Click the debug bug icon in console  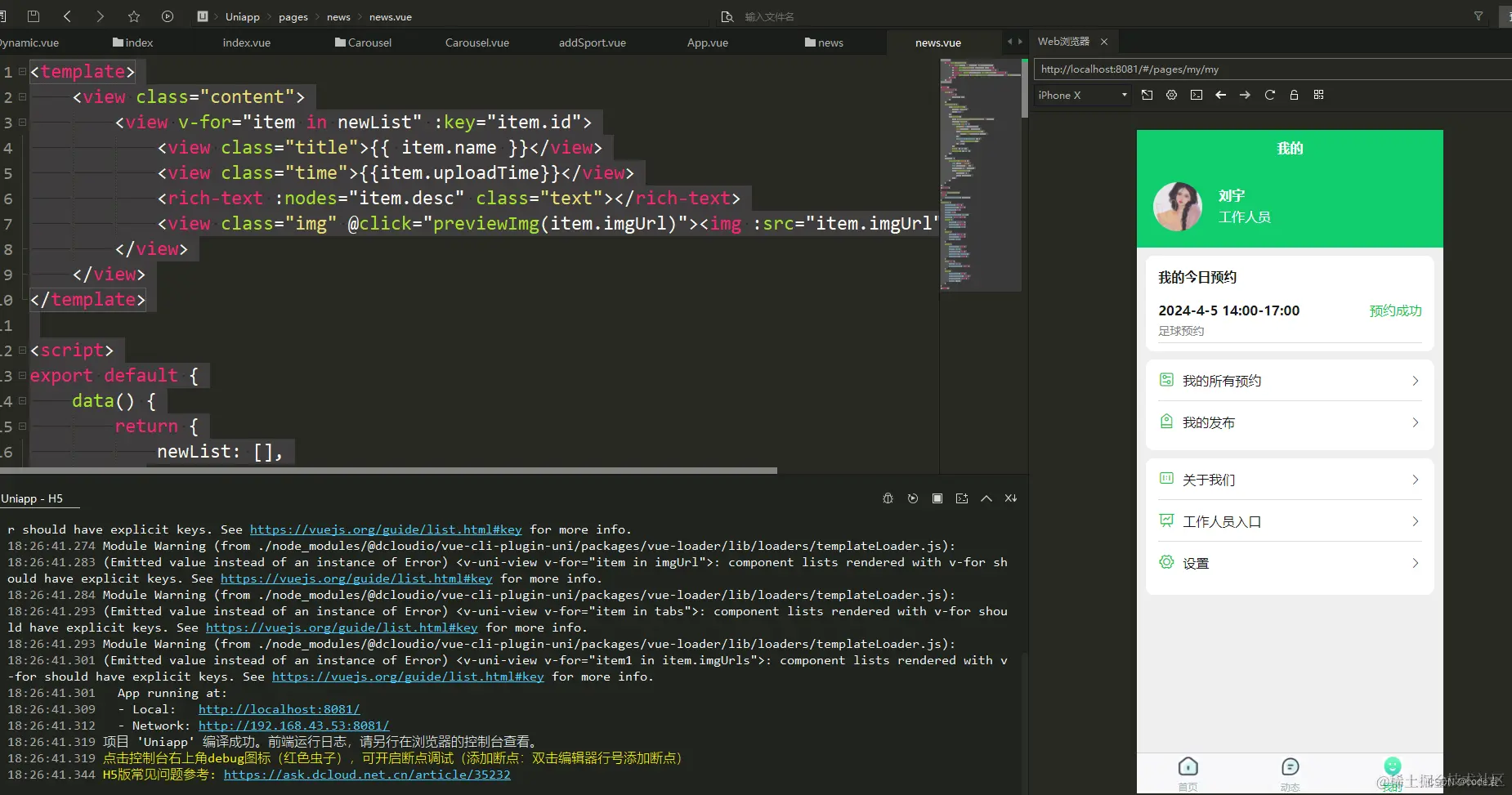click(888, 498)
